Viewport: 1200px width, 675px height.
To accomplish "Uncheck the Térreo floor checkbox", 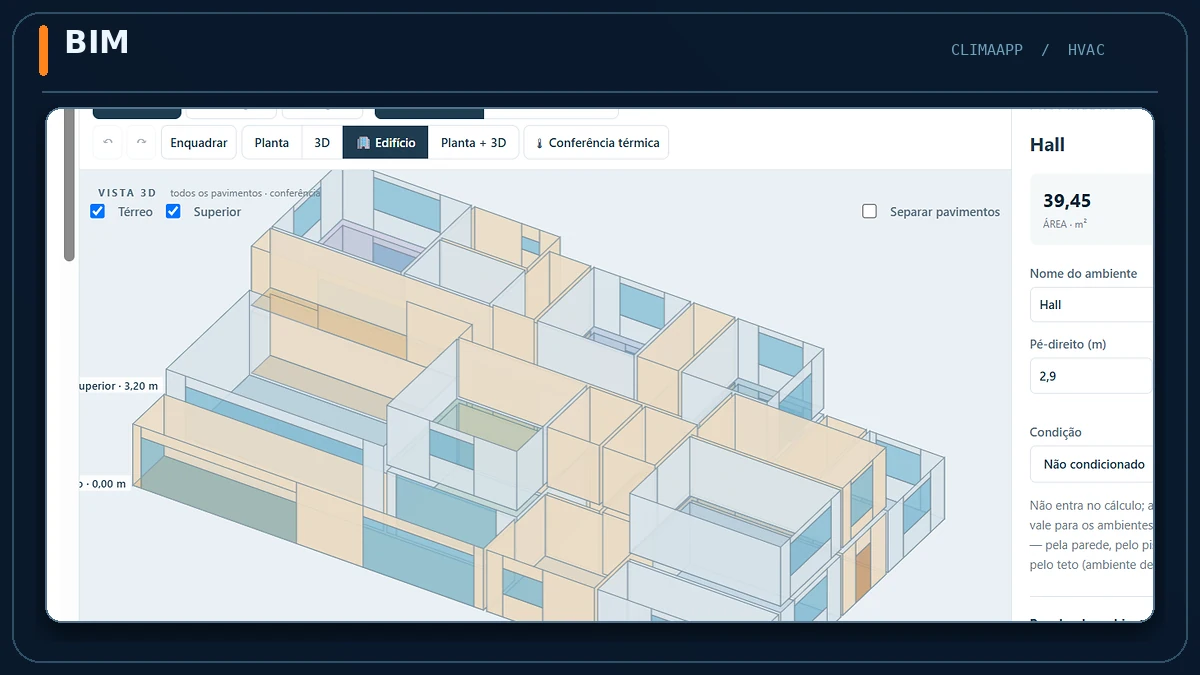I will [x=98, y=211].
